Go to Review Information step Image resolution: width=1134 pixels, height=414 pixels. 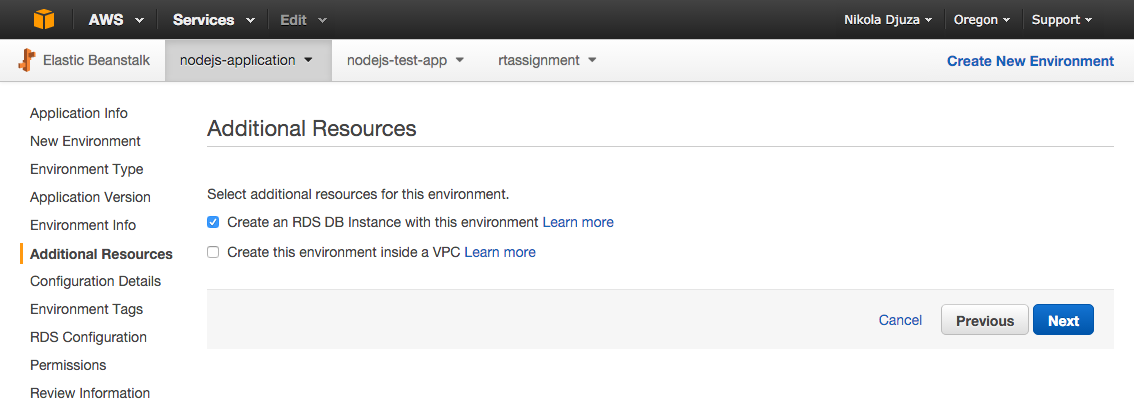90,393
